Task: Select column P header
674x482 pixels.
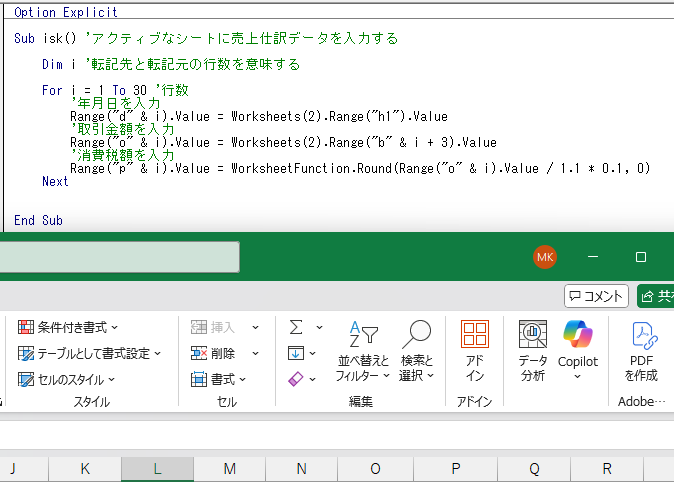Action: click(x=455, y=469)
